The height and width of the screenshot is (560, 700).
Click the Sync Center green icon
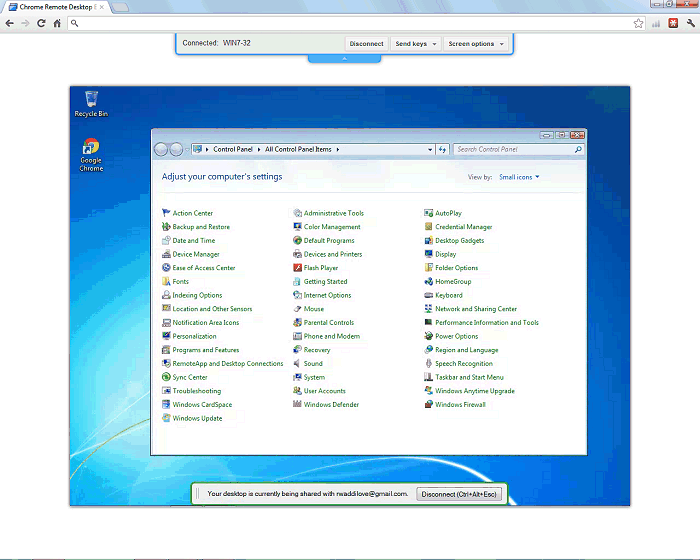click(166, 377)
